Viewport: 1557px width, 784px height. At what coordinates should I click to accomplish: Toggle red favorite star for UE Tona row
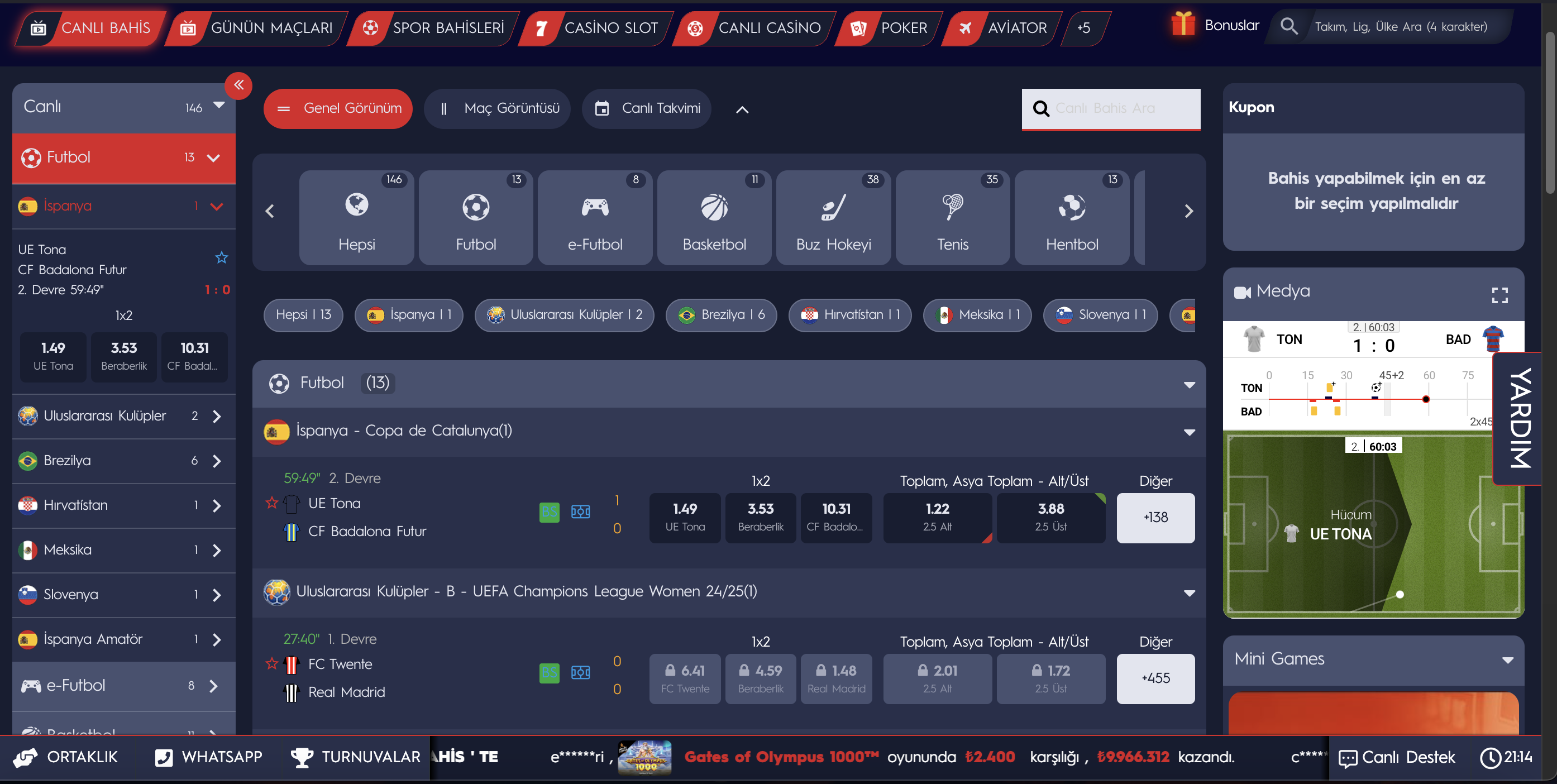[271, 503]
